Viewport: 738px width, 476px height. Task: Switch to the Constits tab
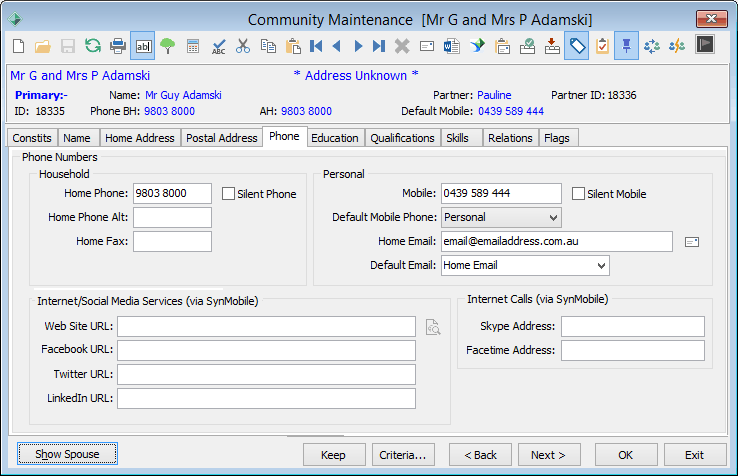click(32, 138)
